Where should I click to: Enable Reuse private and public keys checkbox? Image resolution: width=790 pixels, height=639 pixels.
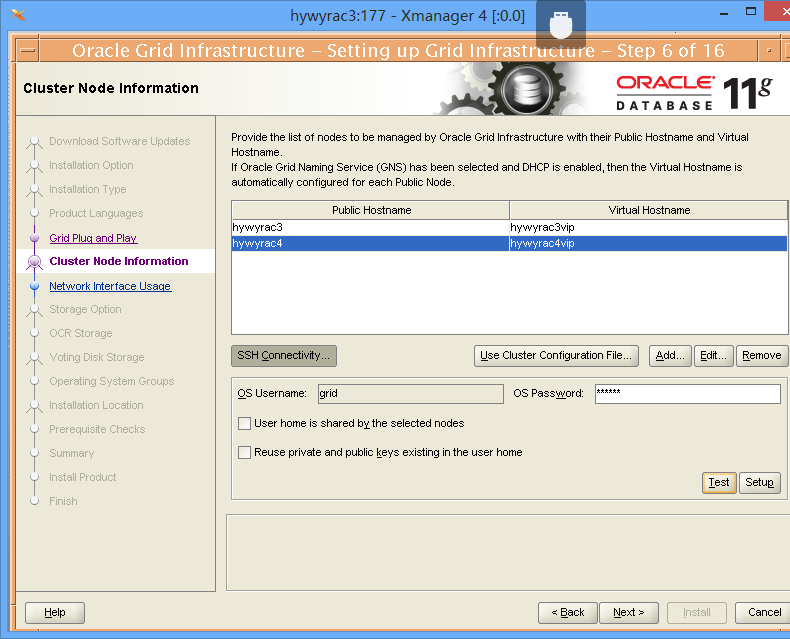click(x=244, y=453)
